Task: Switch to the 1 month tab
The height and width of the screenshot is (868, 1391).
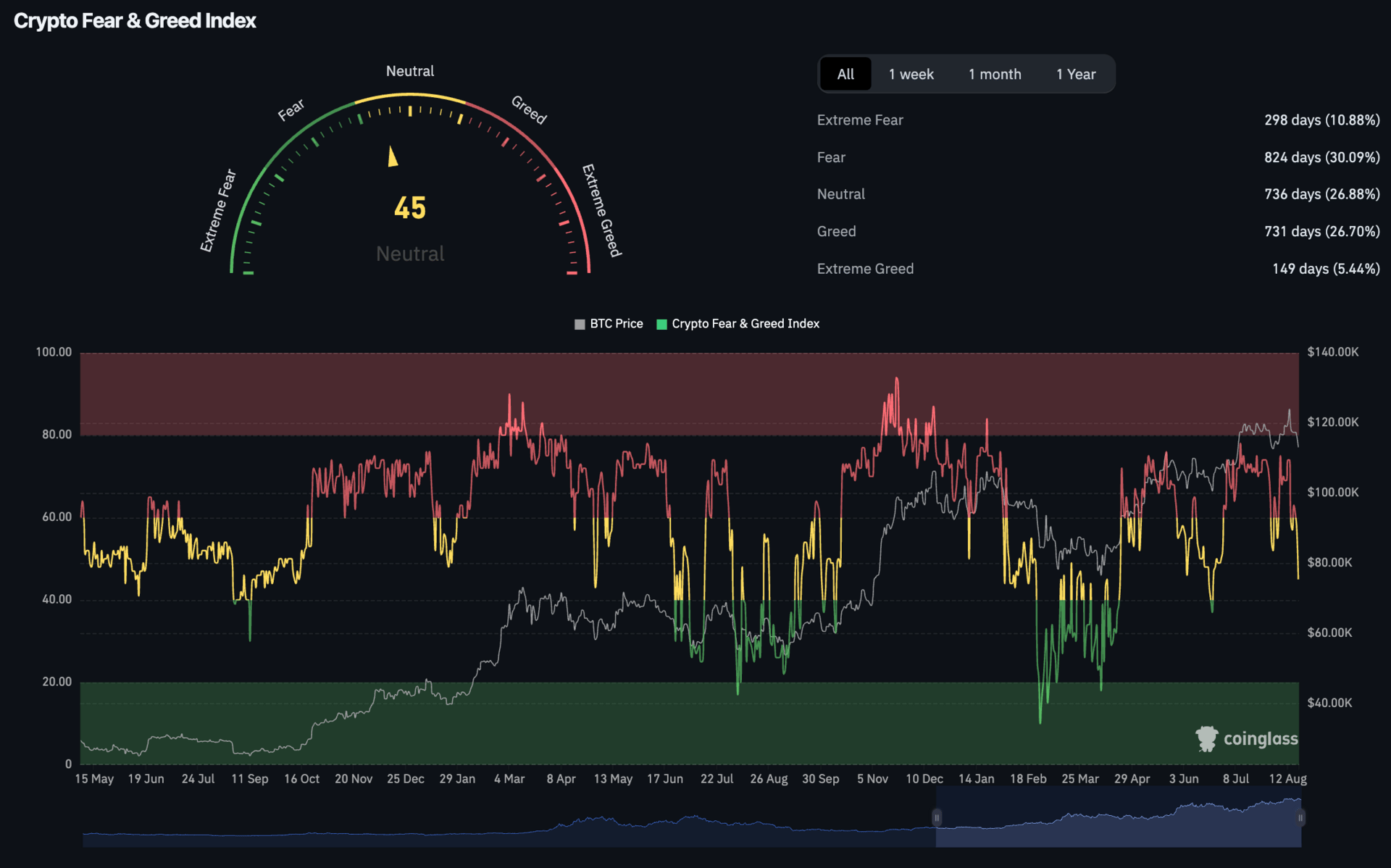Action: click(x=995, y=74)
